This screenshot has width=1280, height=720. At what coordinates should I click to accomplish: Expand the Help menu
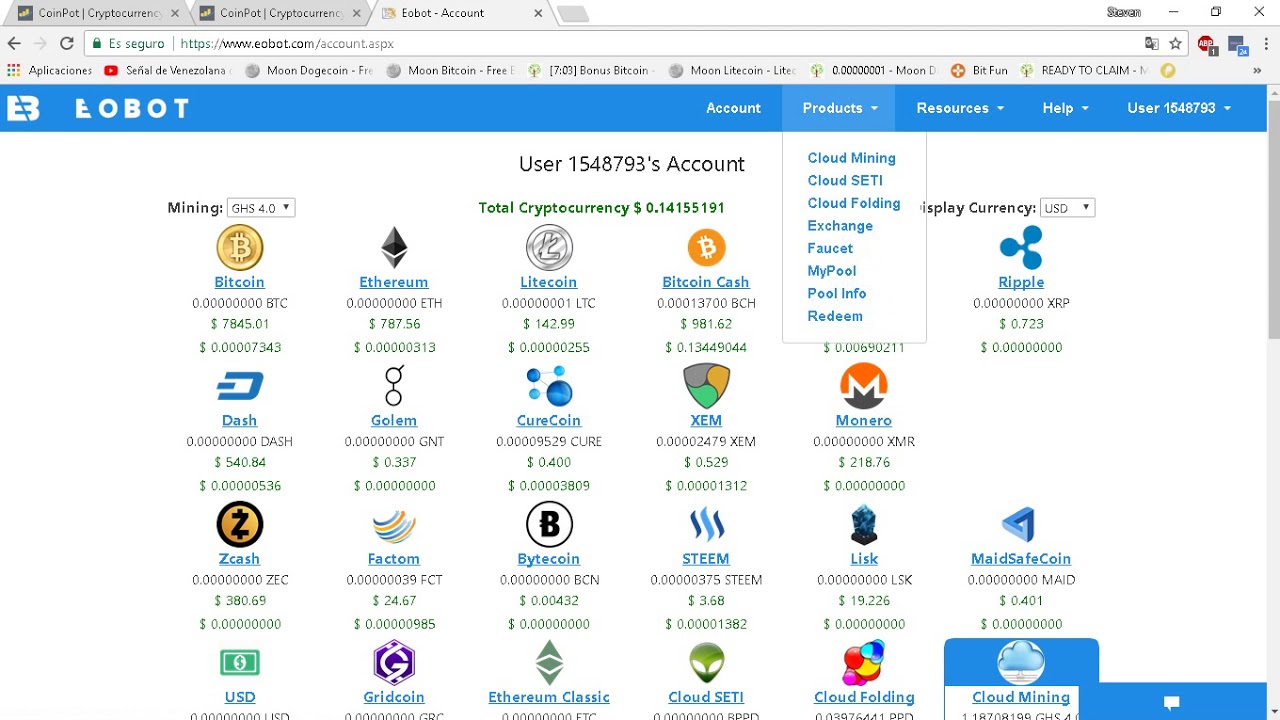pyautogui.click(x=1065, y=108)
